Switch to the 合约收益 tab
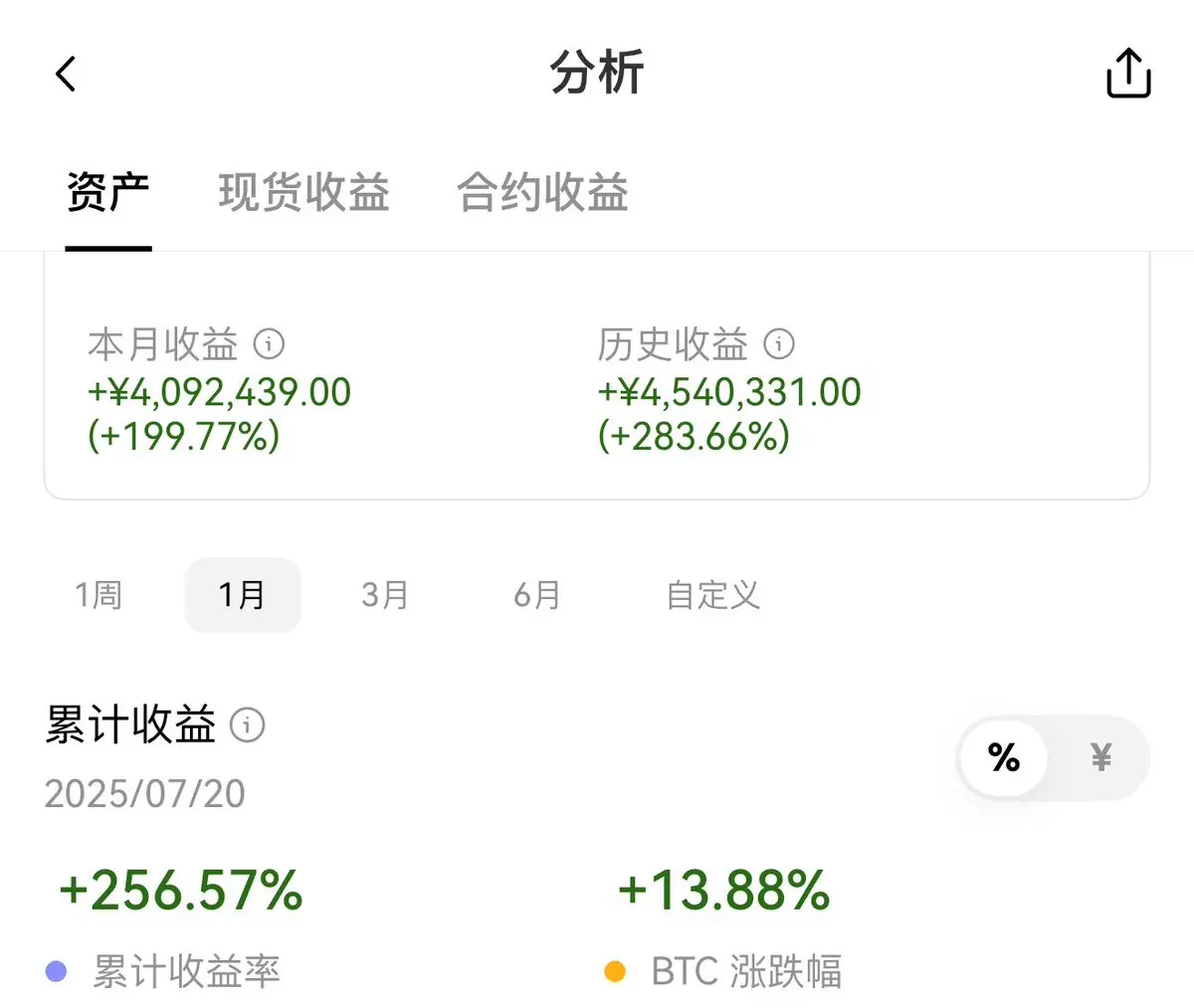Viewport: 1194px width, 1008px height. click(542, 192)
